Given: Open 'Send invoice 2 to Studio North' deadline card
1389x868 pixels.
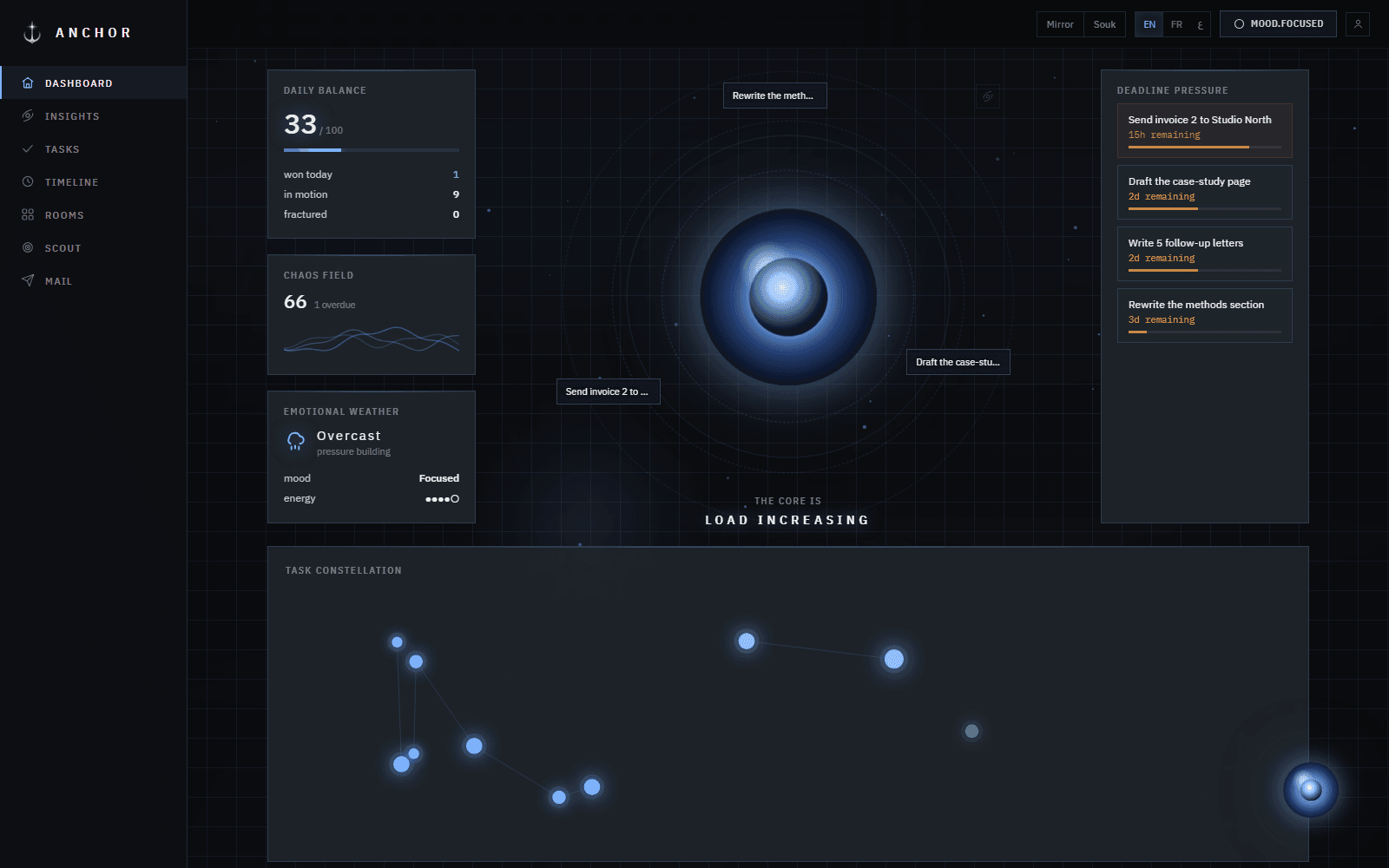Looking at the screenshot, I should (x=1205, y=131).
